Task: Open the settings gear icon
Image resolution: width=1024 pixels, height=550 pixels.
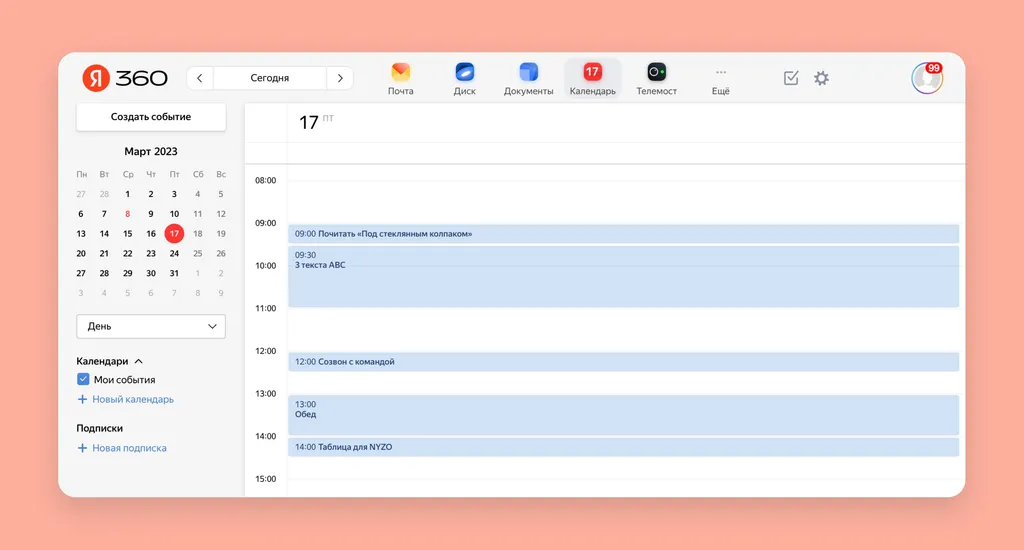Action: coord(822,78)
